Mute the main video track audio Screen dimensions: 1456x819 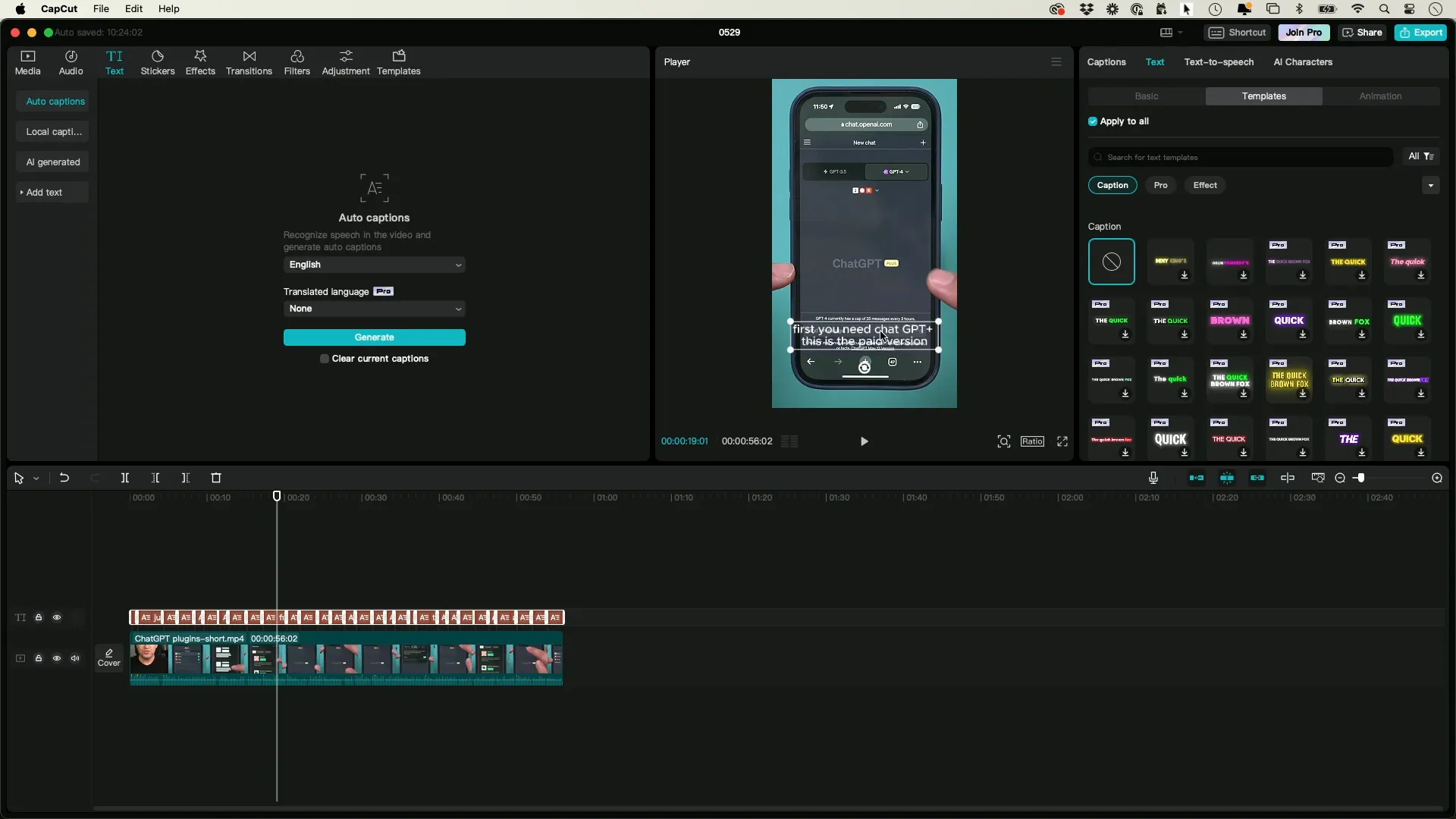click(x=75, y=658)
